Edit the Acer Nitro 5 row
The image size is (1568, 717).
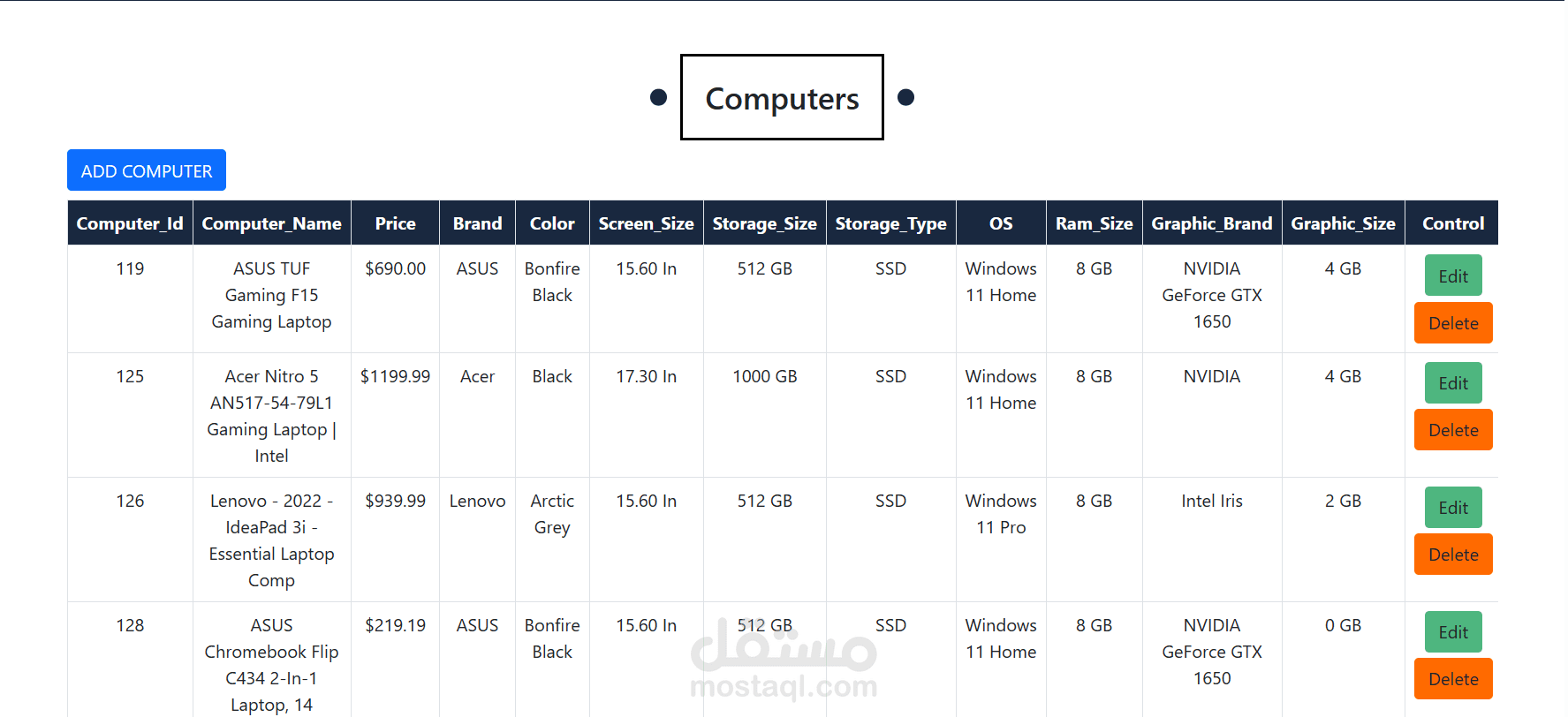(x=1453, y=383)
